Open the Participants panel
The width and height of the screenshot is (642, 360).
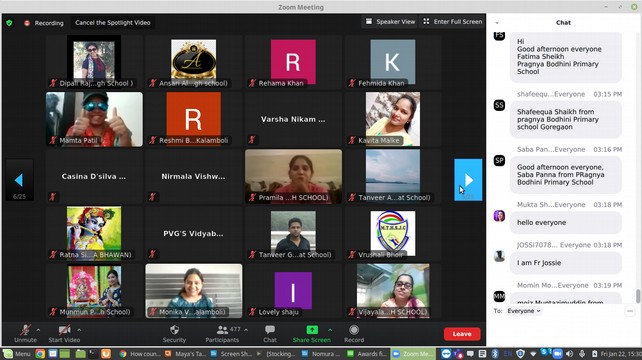(x=222, y=333)
